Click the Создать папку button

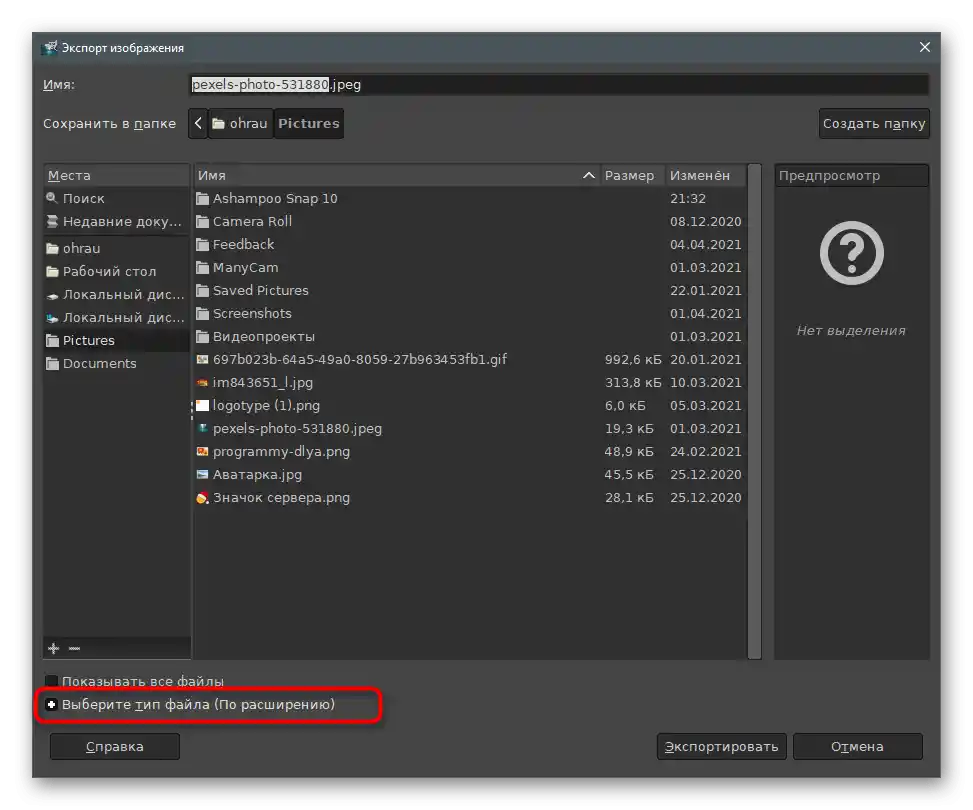[874, 124]
